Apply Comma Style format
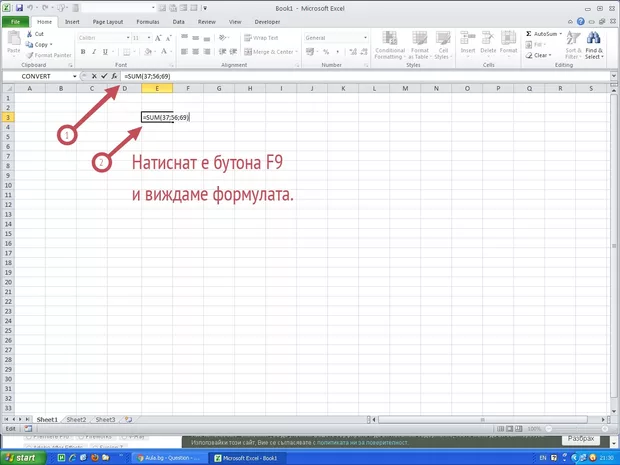The height and width of the screenshot is (465, 620). (x=337, y=52)
